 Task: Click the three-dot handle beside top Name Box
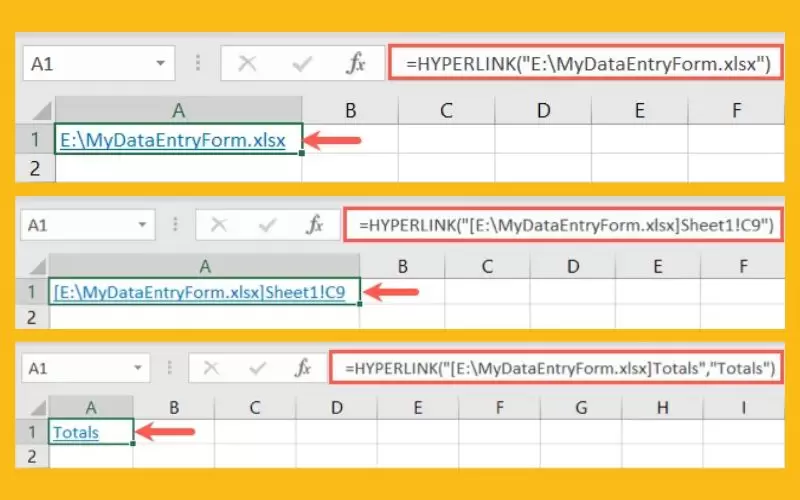198,63
